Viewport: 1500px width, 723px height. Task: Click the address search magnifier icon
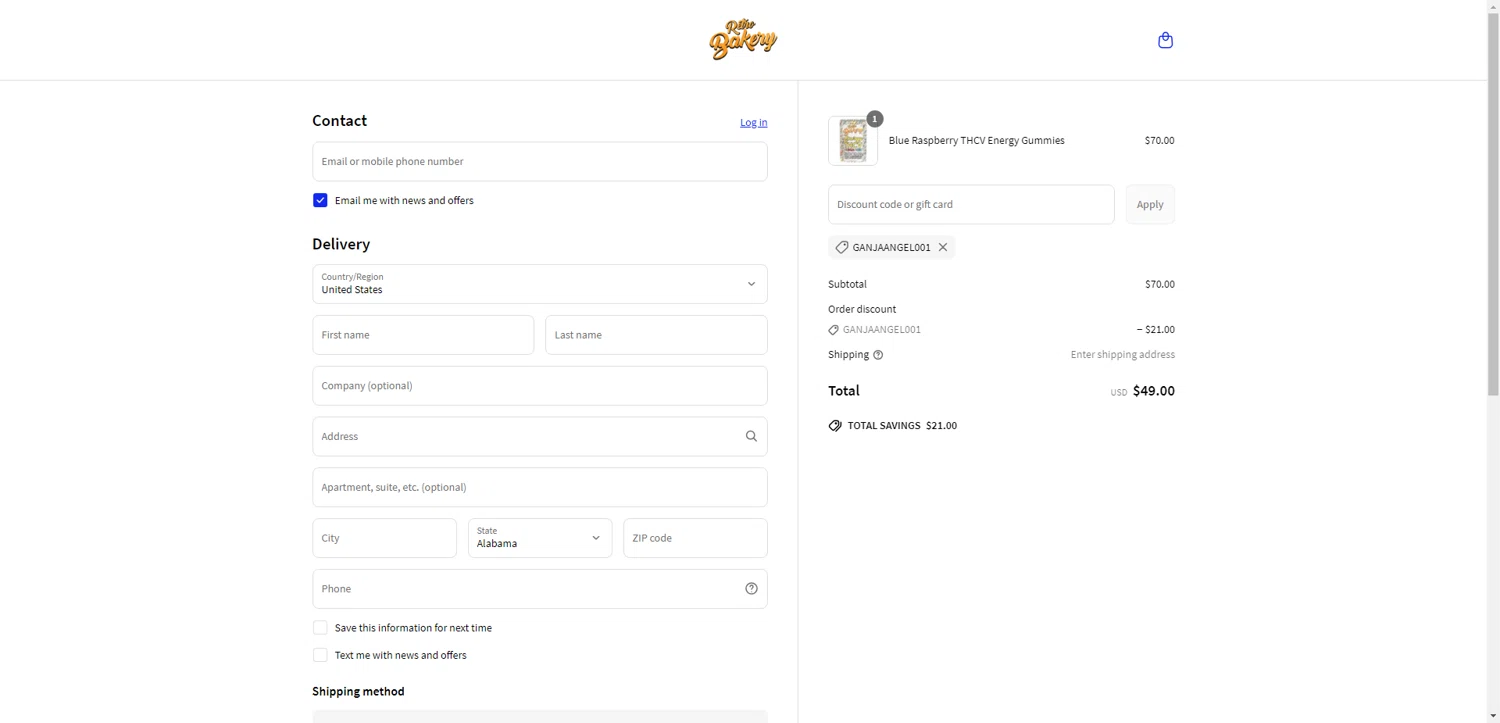tap(751, 436)
